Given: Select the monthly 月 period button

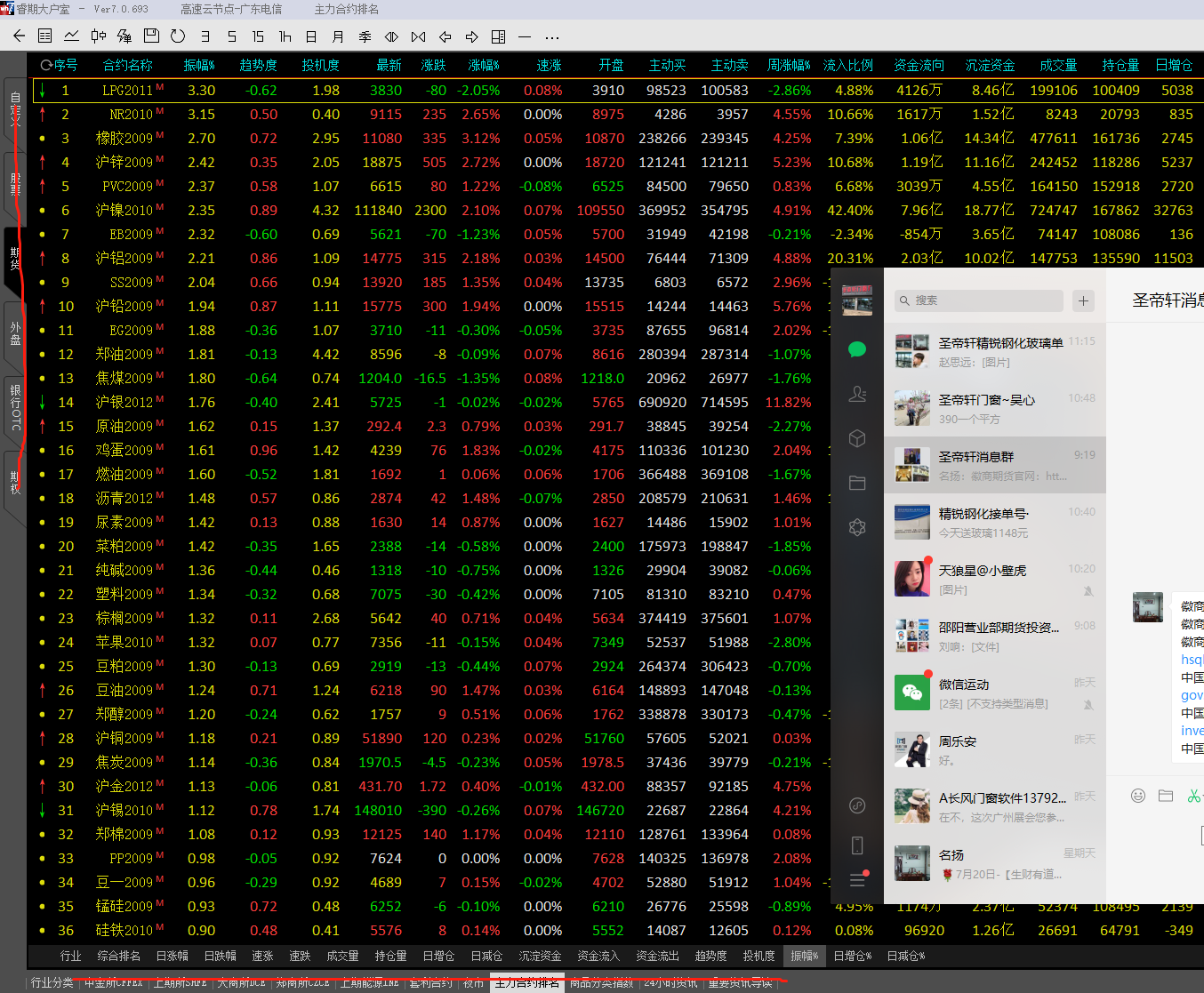Looking at the screenshot, I should click(338, 36).
